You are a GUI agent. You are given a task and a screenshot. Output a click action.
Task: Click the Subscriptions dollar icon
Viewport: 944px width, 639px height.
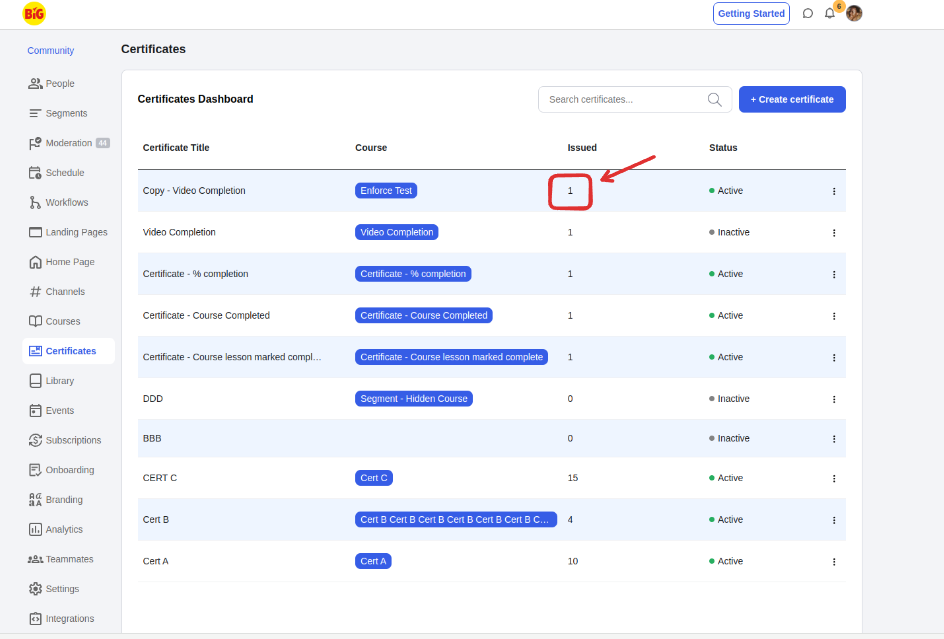click(x=36, y=440)
